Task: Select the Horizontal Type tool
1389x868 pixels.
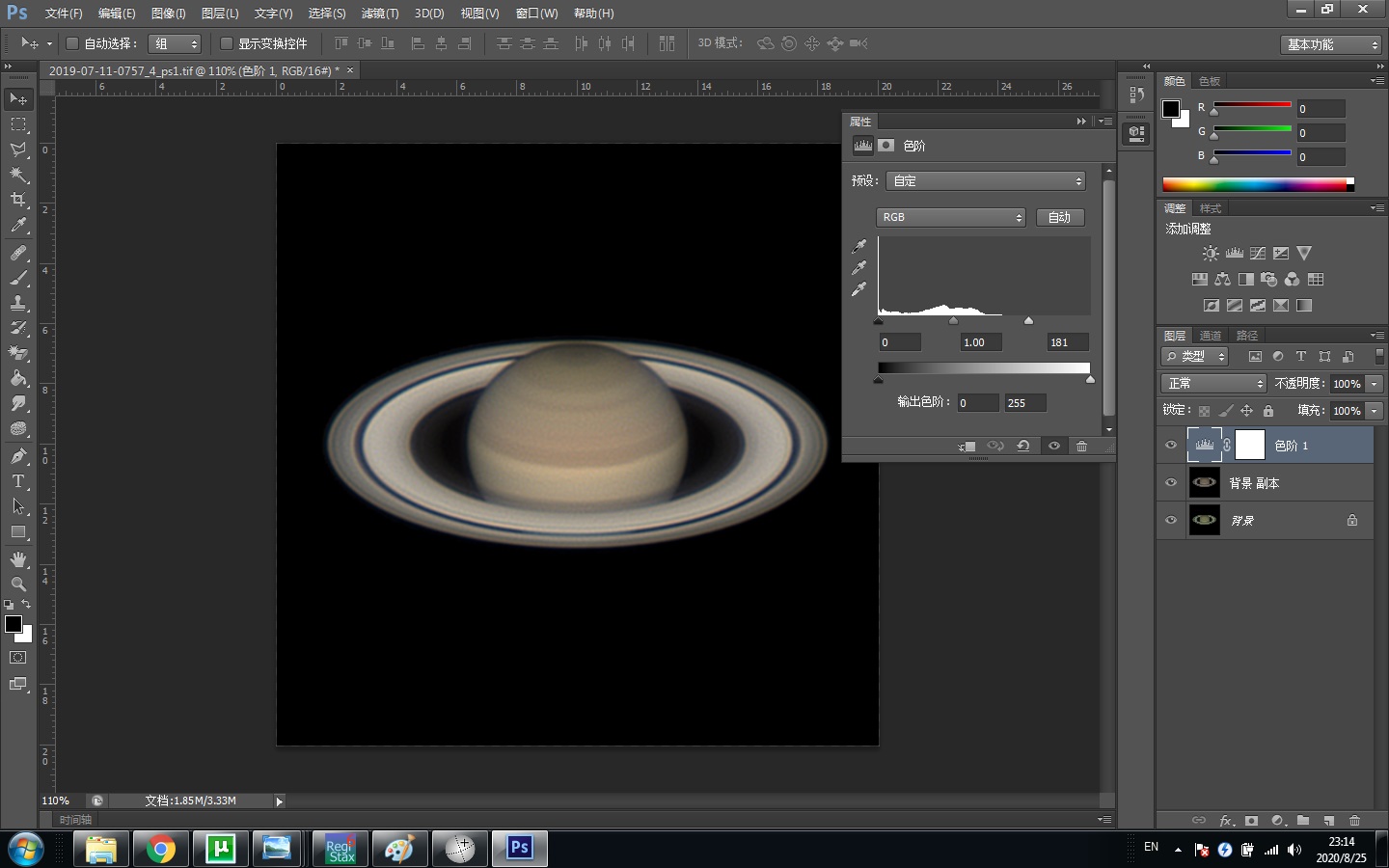Action: coord(18,480)
